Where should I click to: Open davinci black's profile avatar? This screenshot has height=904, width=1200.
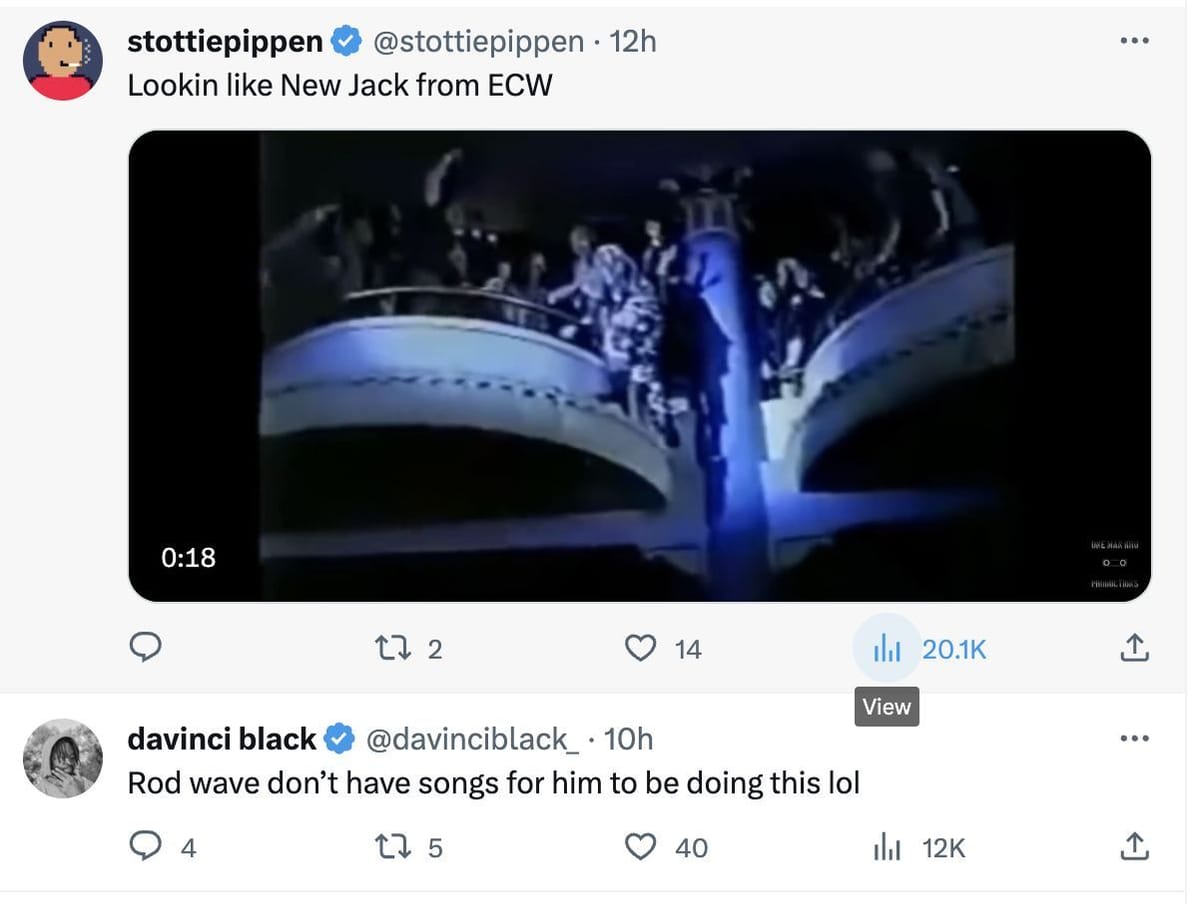point(63,758)
